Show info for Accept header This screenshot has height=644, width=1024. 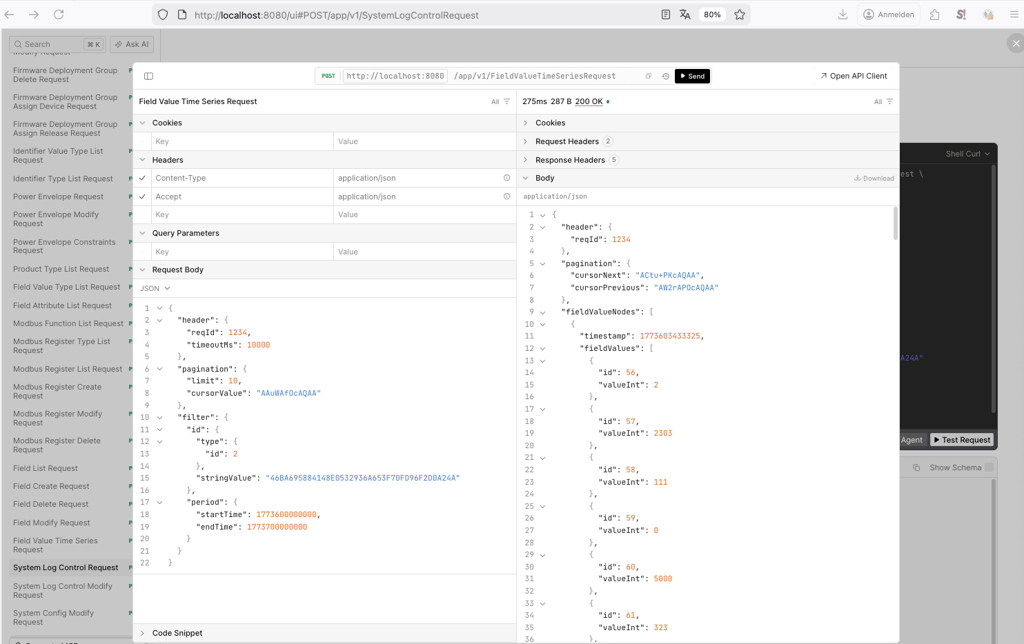click(507, 197)
